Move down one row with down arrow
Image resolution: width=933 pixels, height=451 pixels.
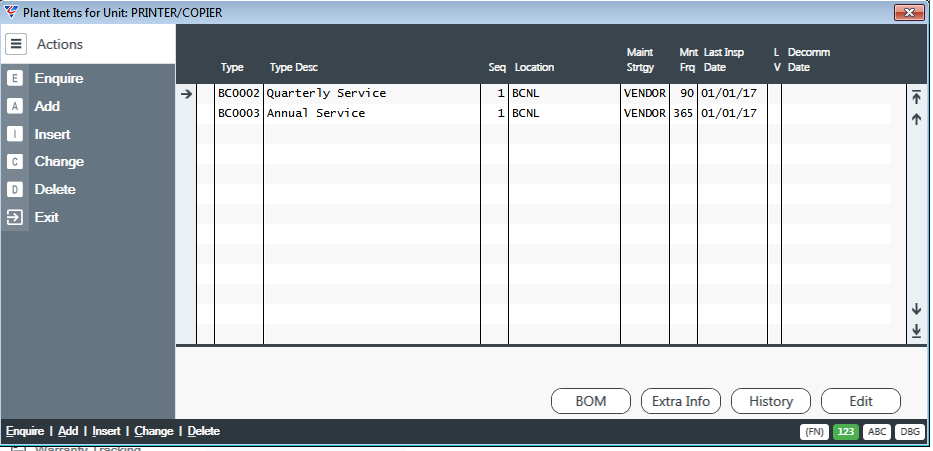click(x=916, y=308)
